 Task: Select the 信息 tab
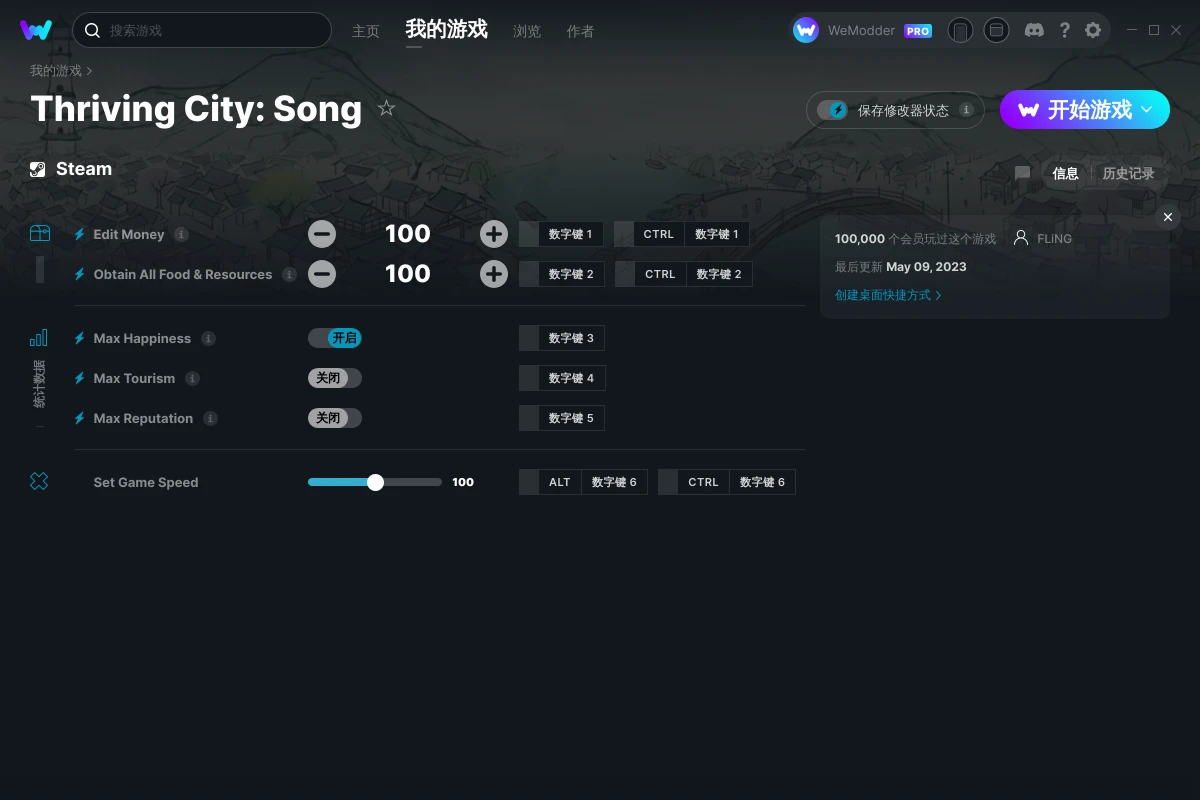point(1065,173)
